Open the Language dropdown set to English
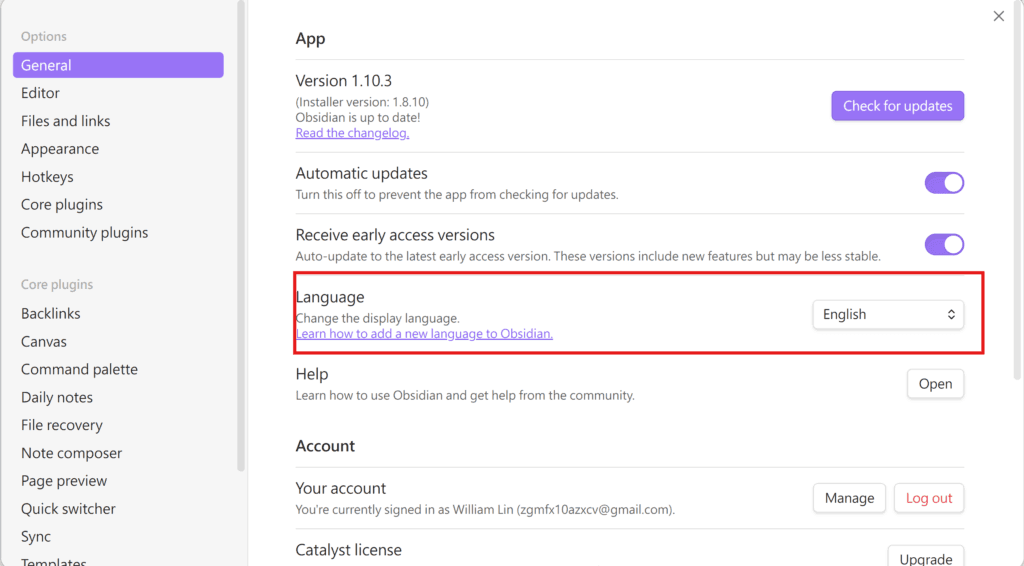Viewport: 1024px width, 566px height. 887,314
